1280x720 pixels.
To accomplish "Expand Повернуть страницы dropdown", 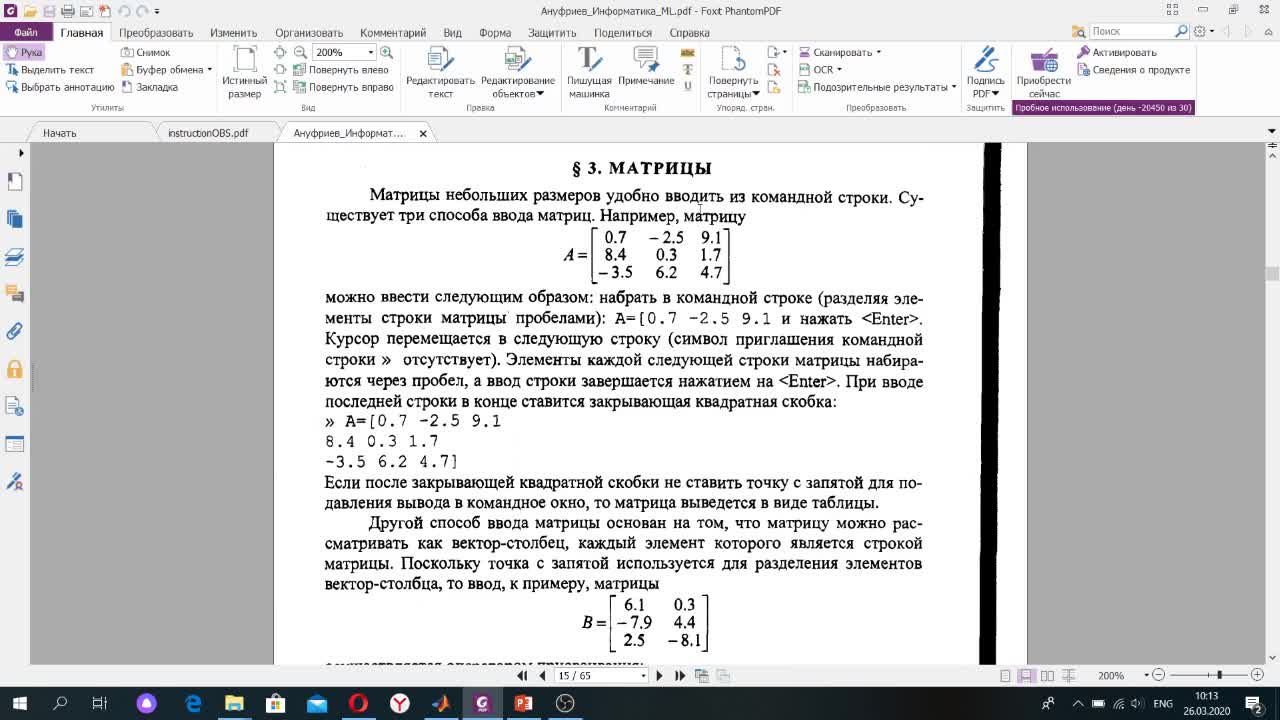I will click(756, 94).
